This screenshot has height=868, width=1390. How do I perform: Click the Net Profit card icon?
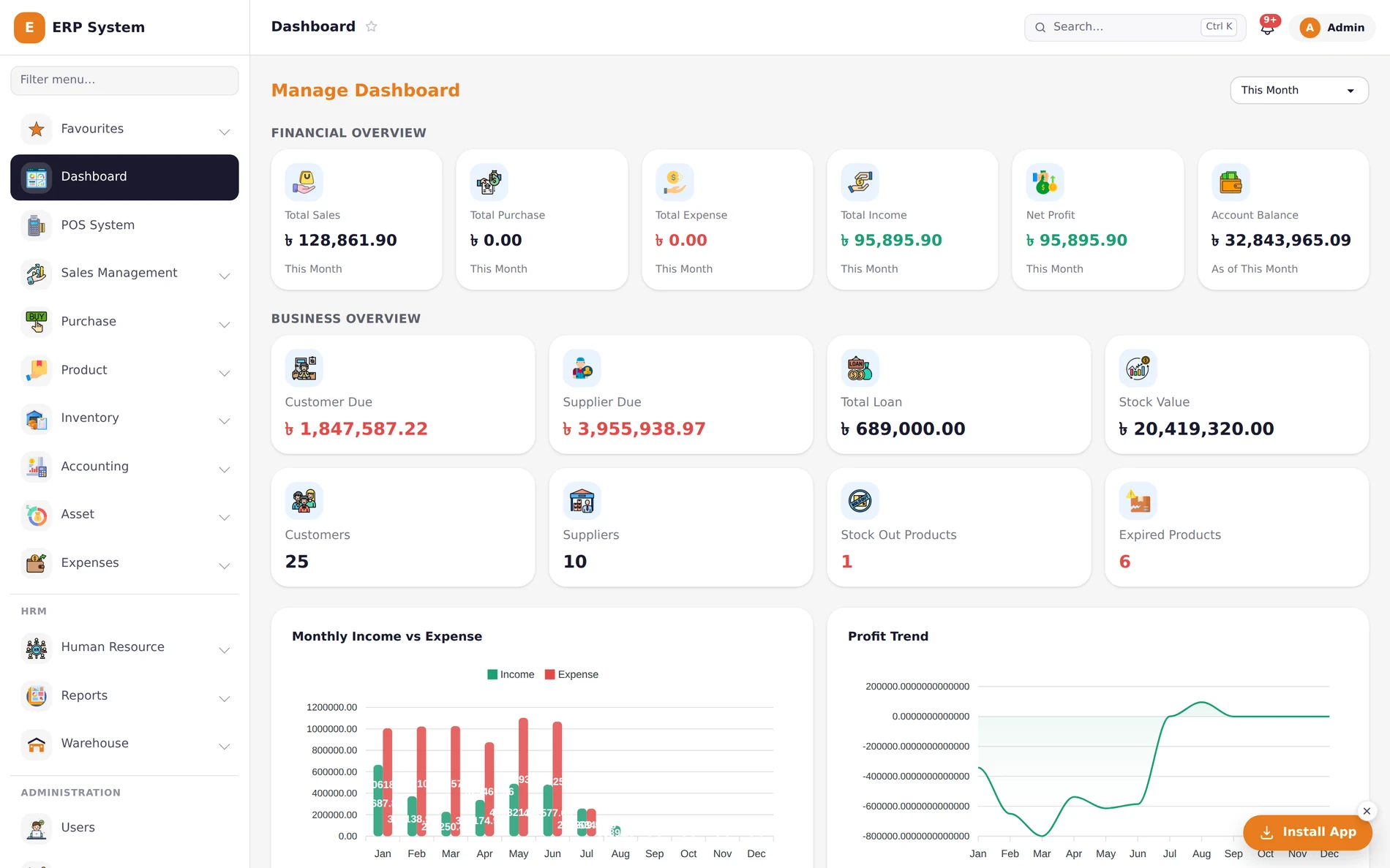(x=1045, y=182)
